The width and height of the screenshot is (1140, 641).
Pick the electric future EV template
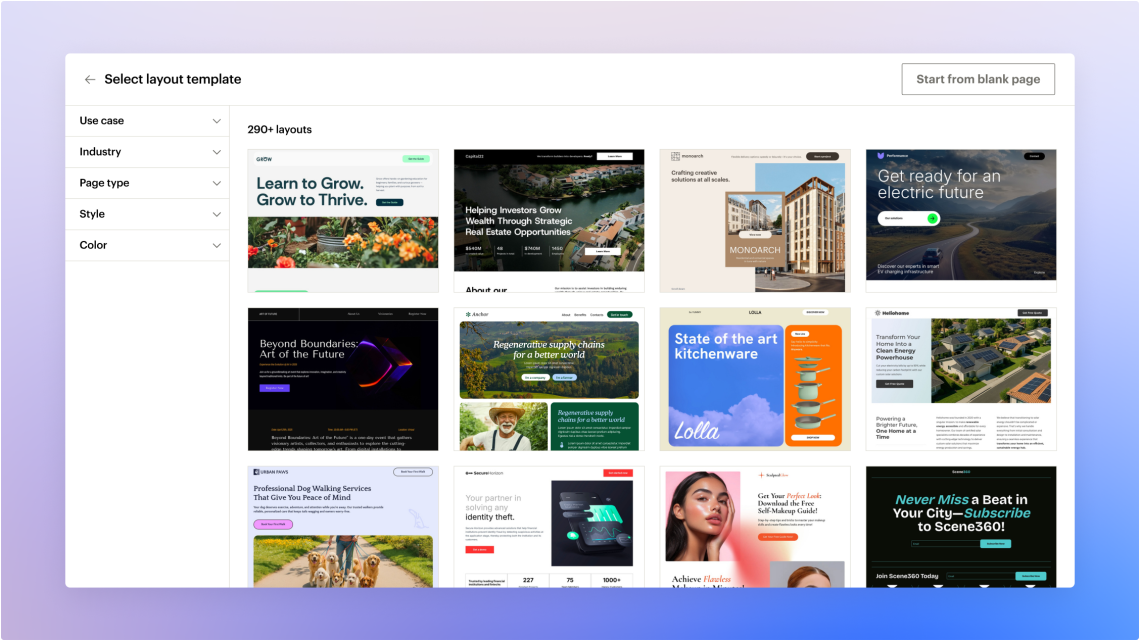[961, 221]
